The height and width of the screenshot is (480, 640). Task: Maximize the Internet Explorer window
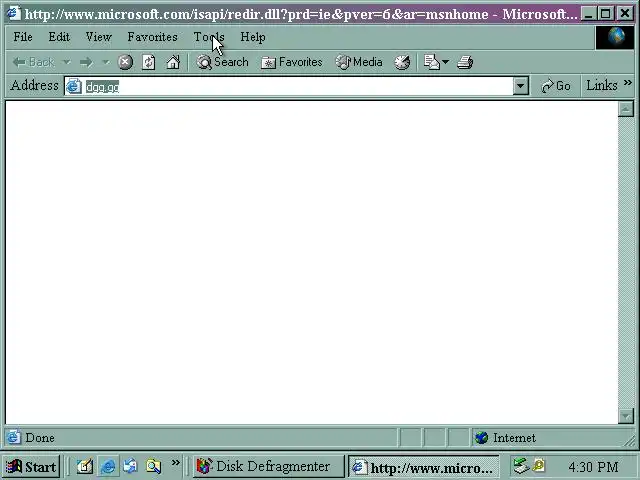(606, 14)
